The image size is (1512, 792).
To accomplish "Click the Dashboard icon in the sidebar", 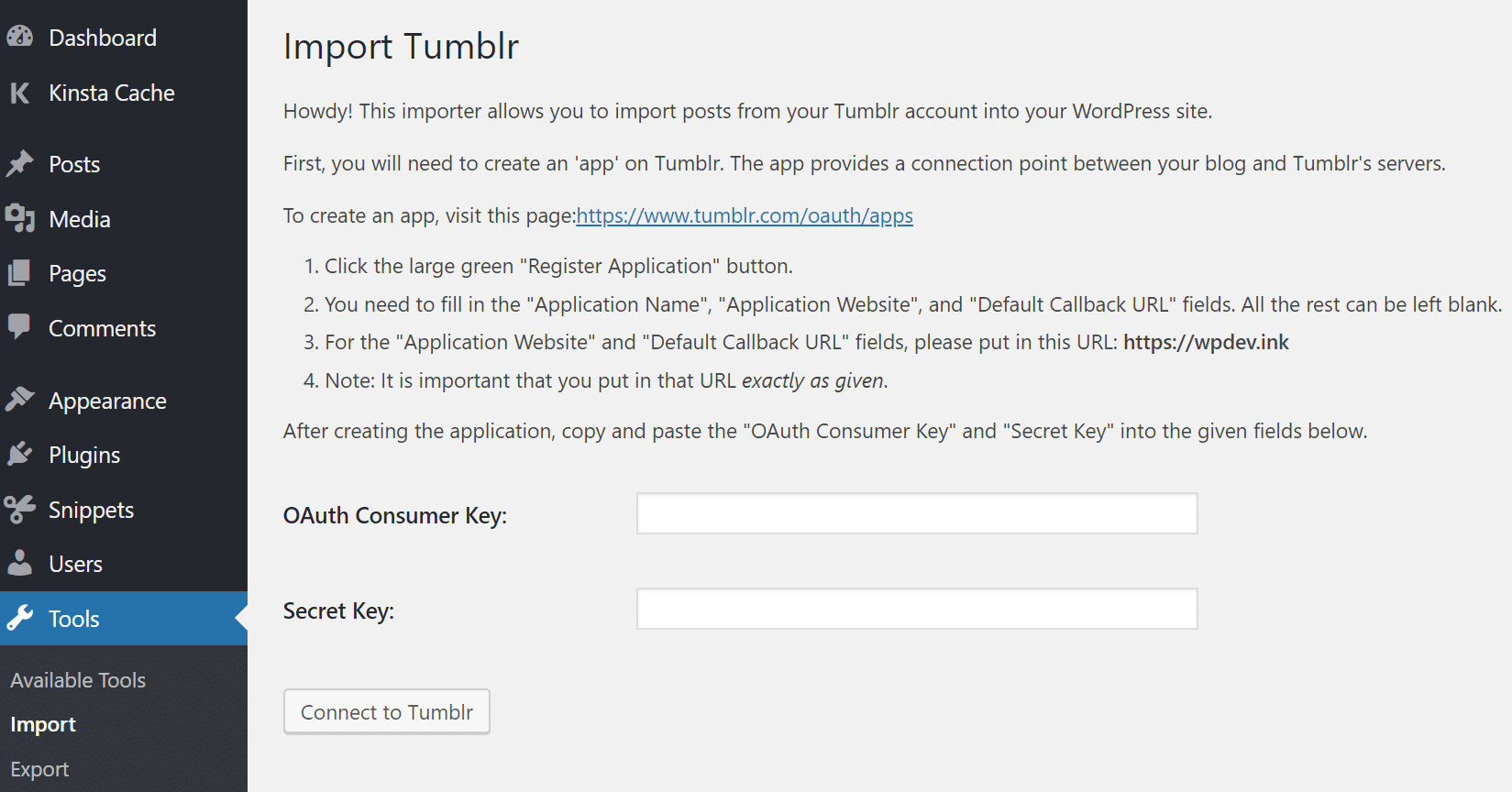I will tap(20, 37).
